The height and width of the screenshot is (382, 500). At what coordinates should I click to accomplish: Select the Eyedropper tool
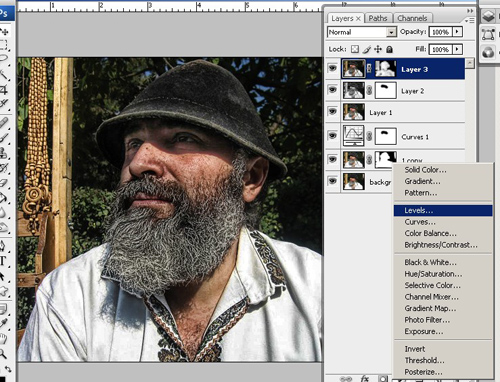point(3,323)
